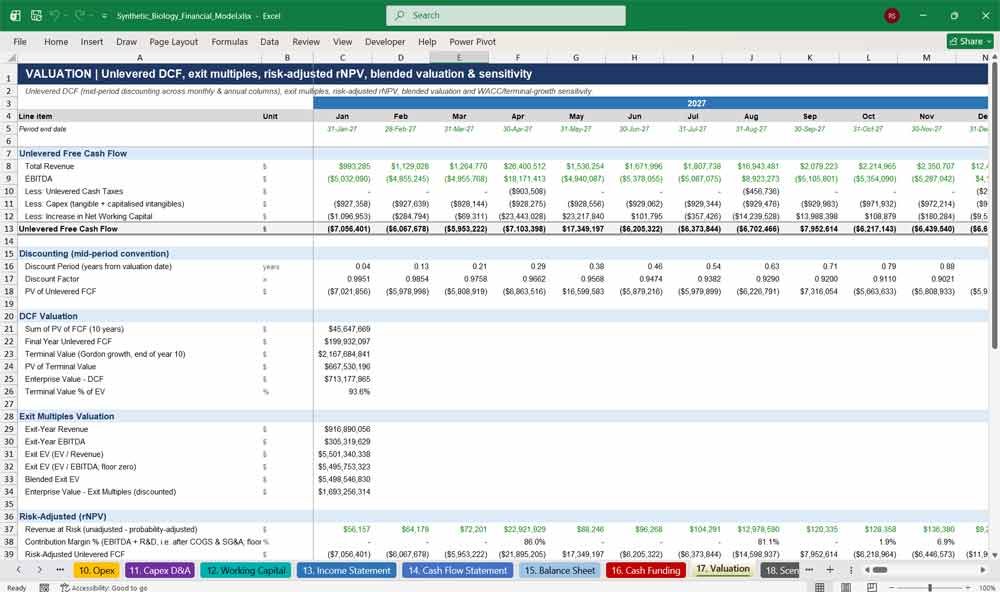
Task: Click the Search box in title bar
Action: (505, 15)
